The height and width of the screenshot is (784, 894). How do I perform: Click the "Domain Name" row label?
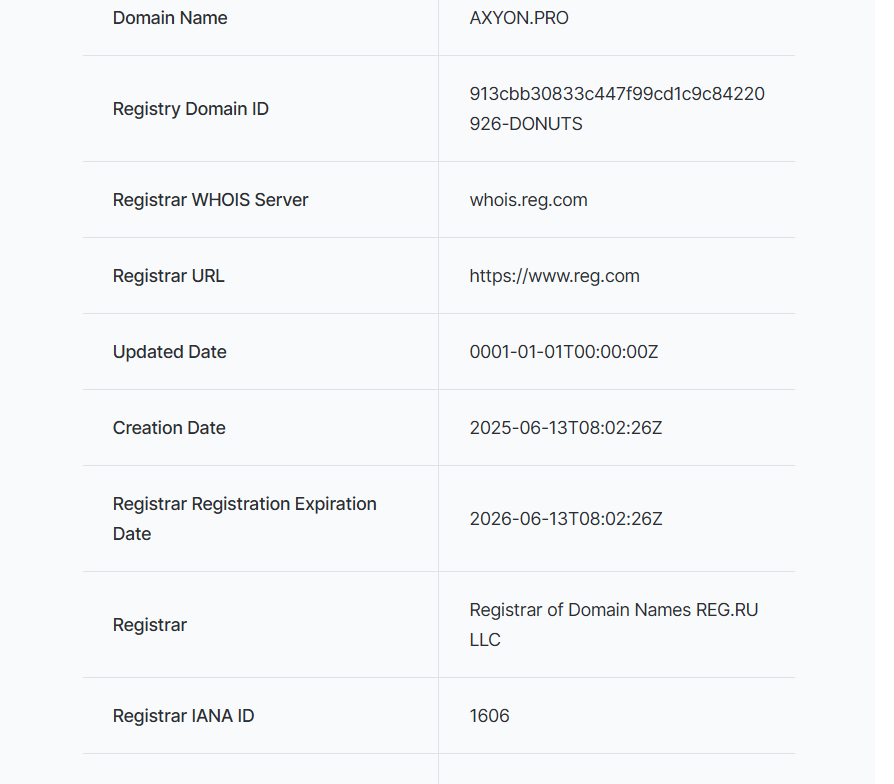pos(170,18)
